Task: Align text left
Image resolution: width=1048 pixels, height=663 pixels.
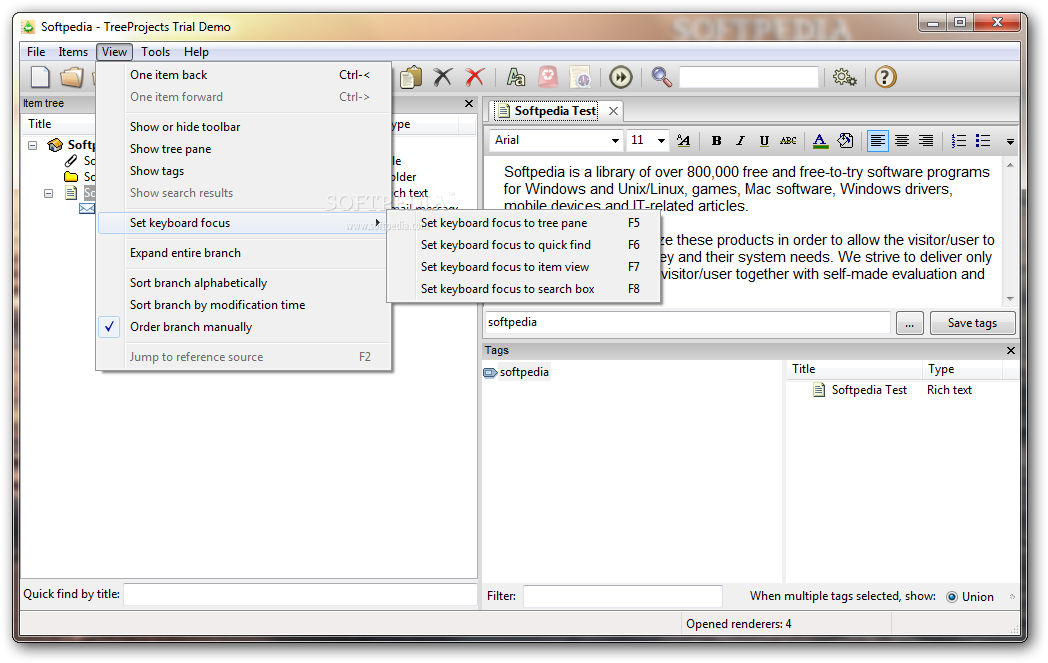Action: coord(877,140)
